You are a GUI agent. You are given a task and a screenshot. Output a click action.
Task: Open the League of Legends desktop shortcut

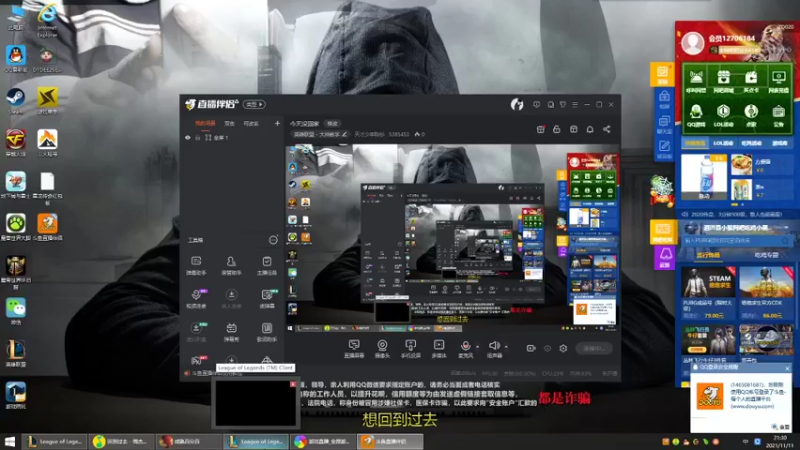pyautogui.click(x=16, y=350)
